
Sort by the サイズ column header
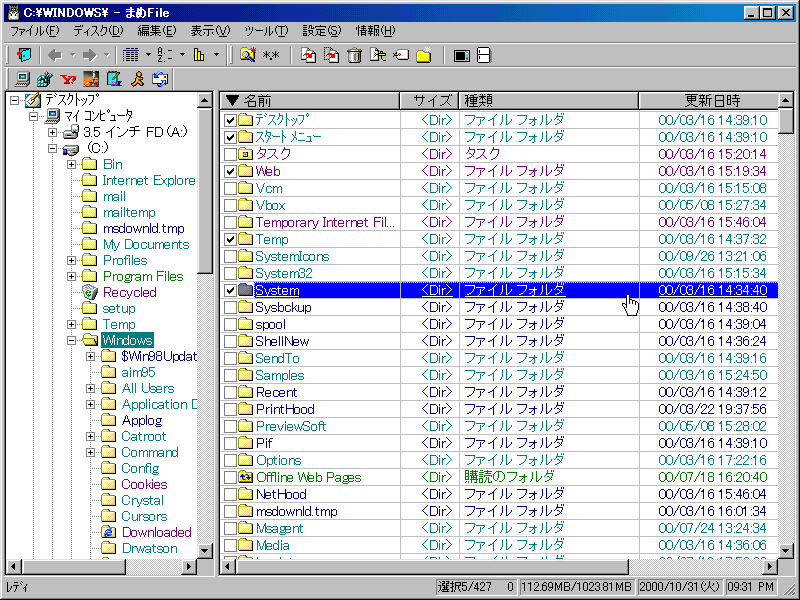(x=430, y=101)
